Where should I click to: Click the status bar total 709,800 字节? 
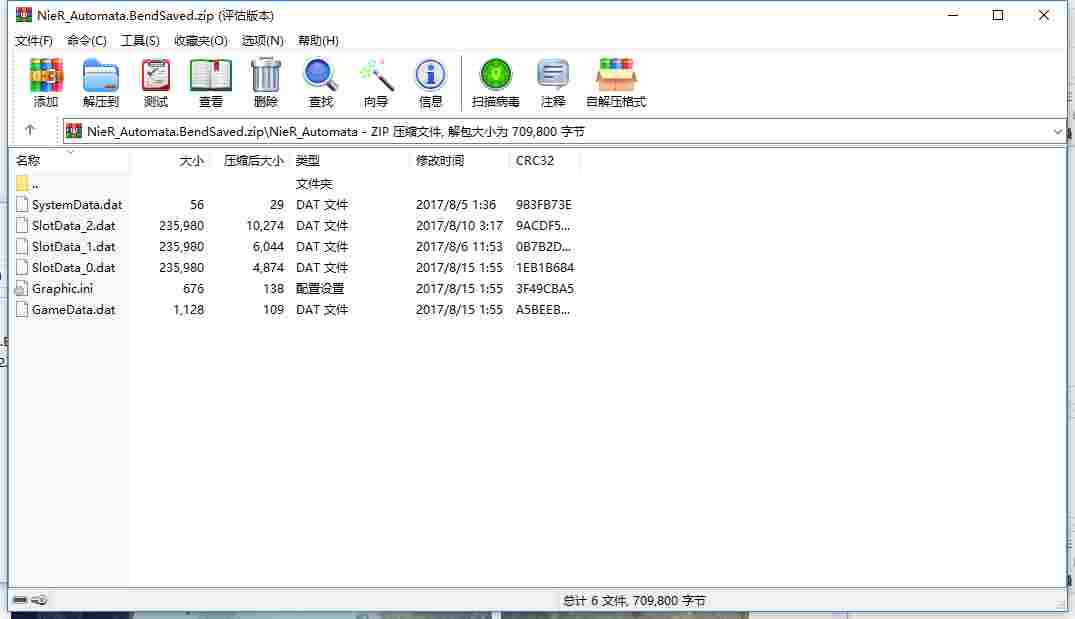668,600
